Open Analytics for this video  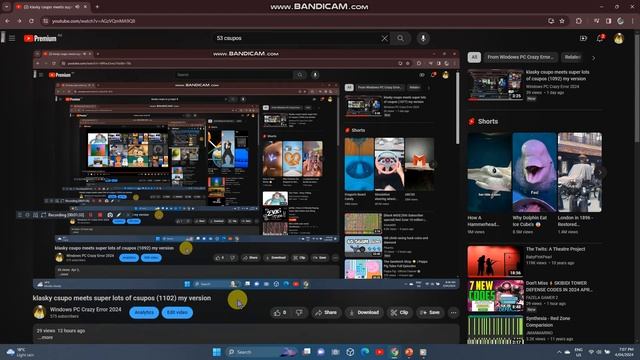point(144,313)
